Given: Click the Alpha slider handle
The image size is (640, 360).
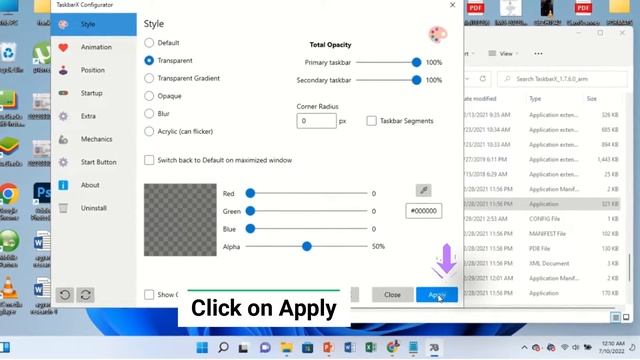Looking at the screenshot, I should (307, 247).
